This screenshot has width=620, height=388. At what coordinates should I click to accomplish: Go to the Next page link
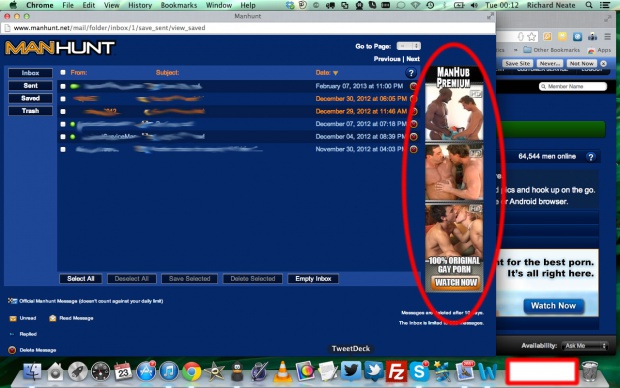[x=413, y=59]
